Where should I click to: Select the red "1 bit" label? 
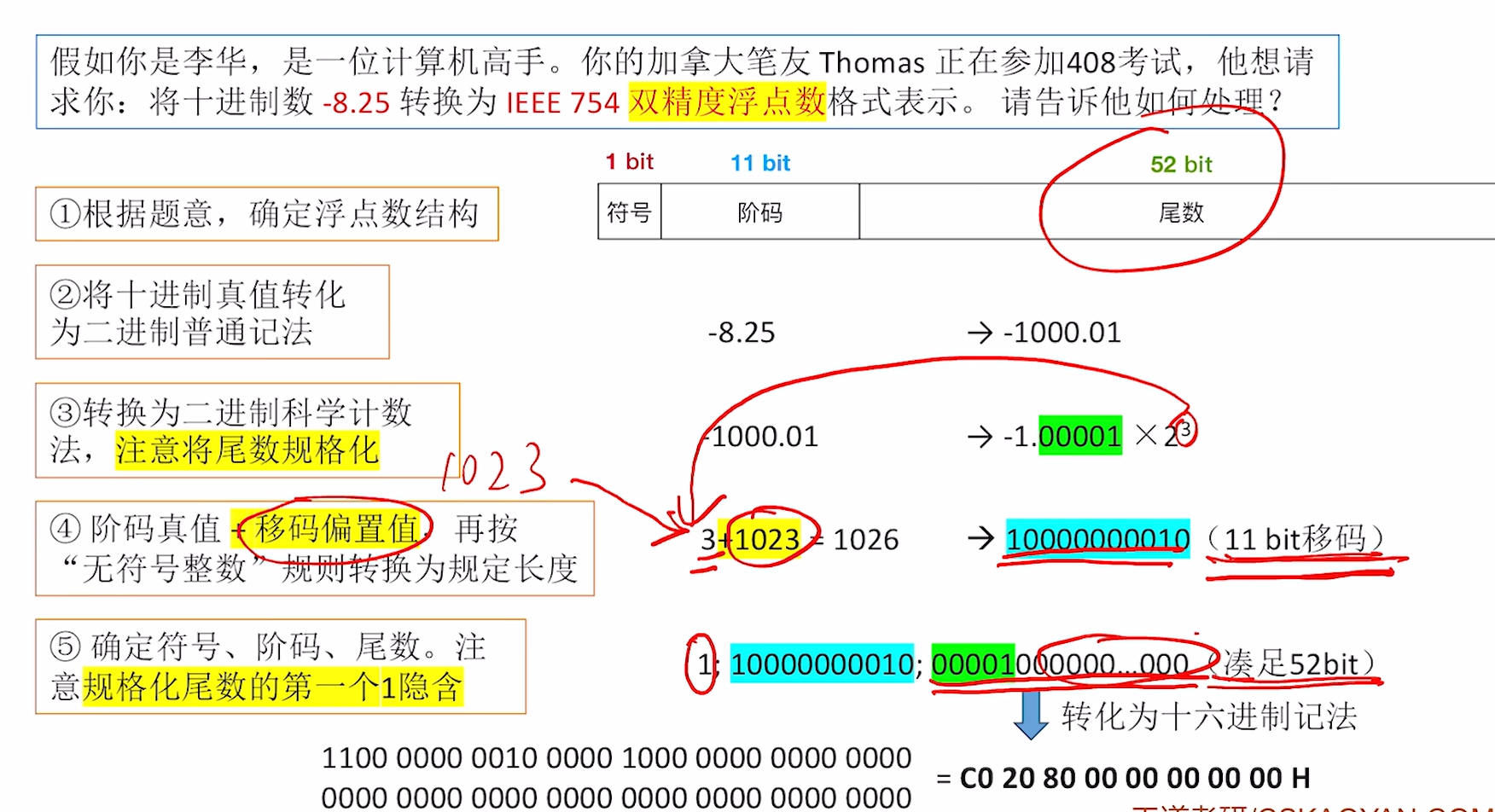(629, 162)
